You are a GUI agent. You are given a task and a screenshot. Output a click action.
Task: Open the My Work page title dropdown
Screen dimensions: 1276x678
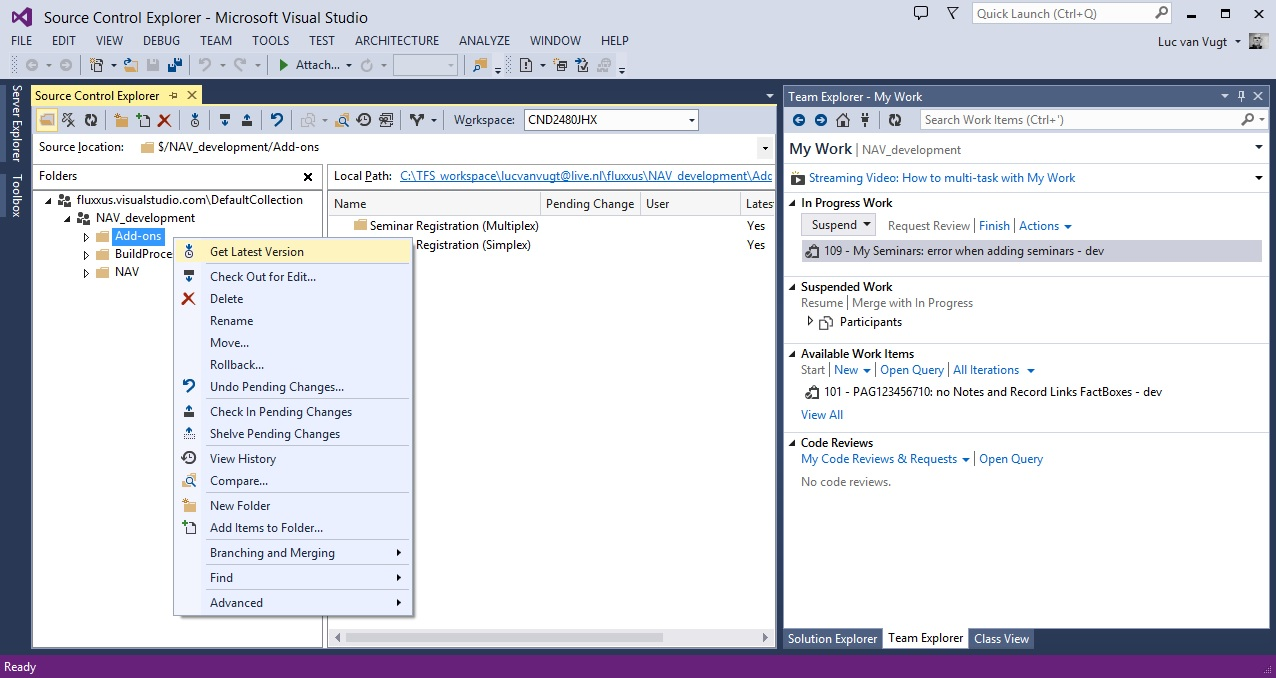(x=1259, y=148)
